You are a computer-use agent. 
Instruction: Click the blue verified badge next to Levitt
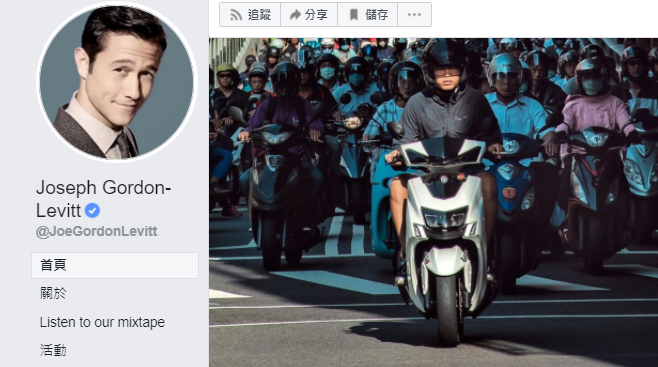click(x=92, y=211)
